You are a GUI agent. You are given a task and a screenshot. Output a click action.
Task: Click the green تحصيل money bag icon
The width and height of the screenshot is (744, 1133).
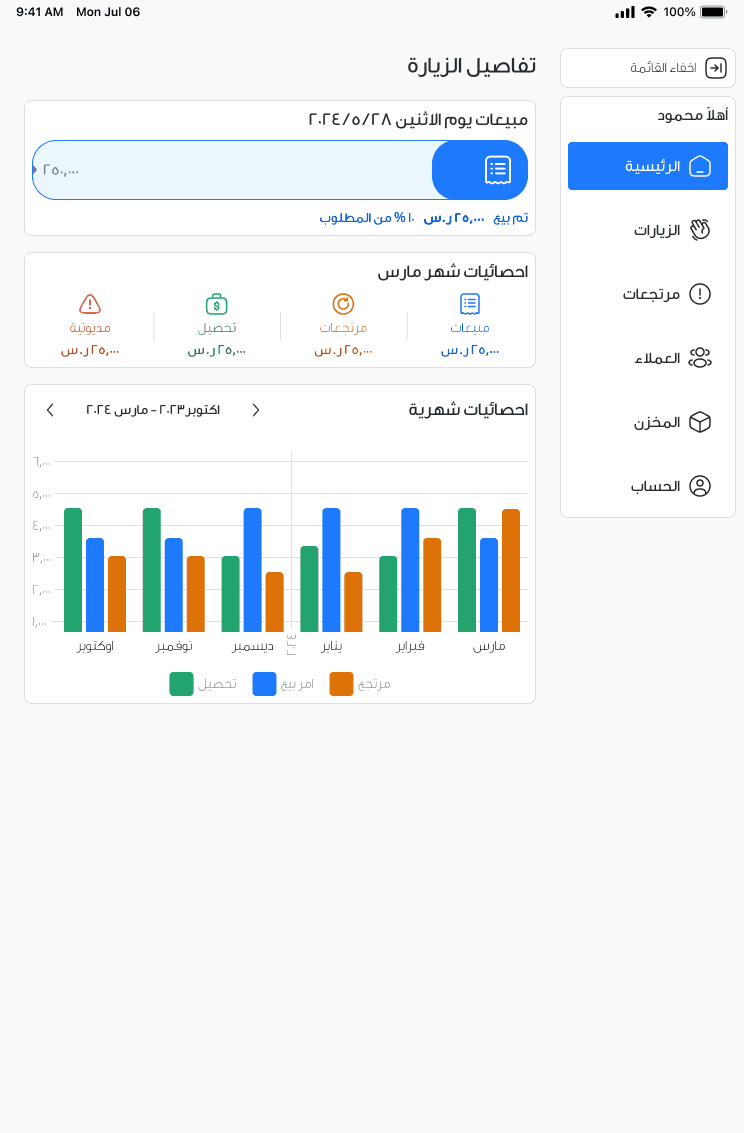click(217, 304)
